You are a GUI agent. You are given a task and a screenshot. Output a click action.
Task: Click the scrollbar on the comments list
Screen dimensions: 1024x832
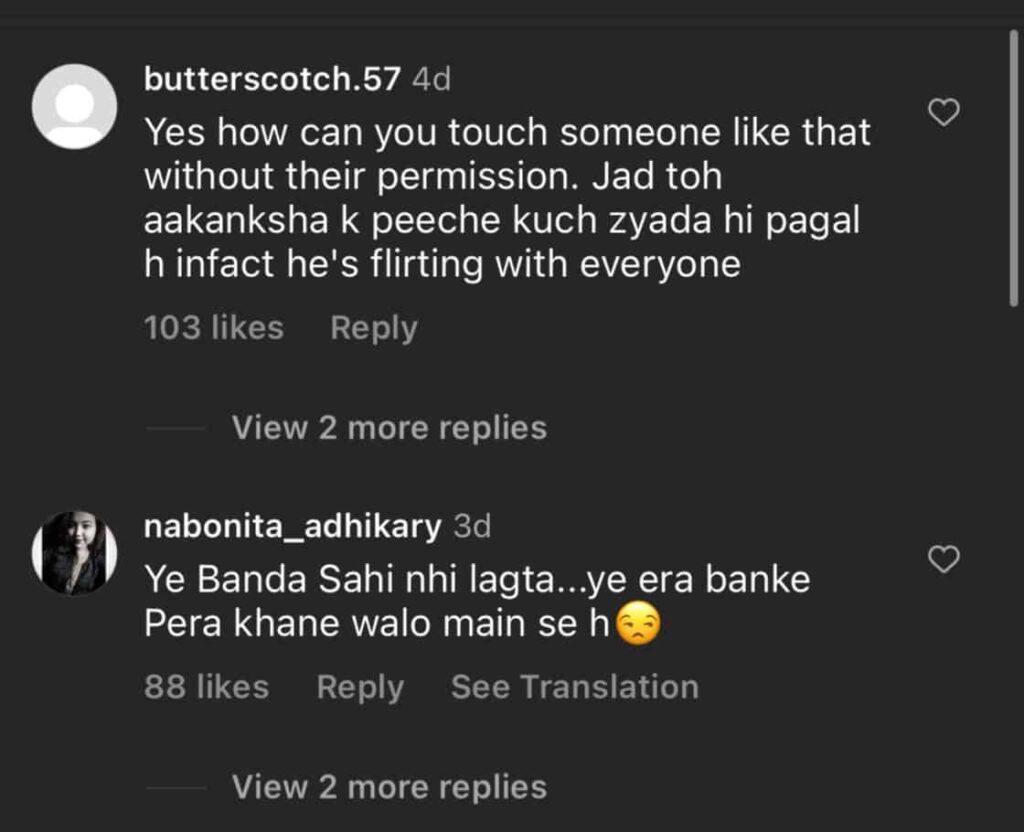1013,170
